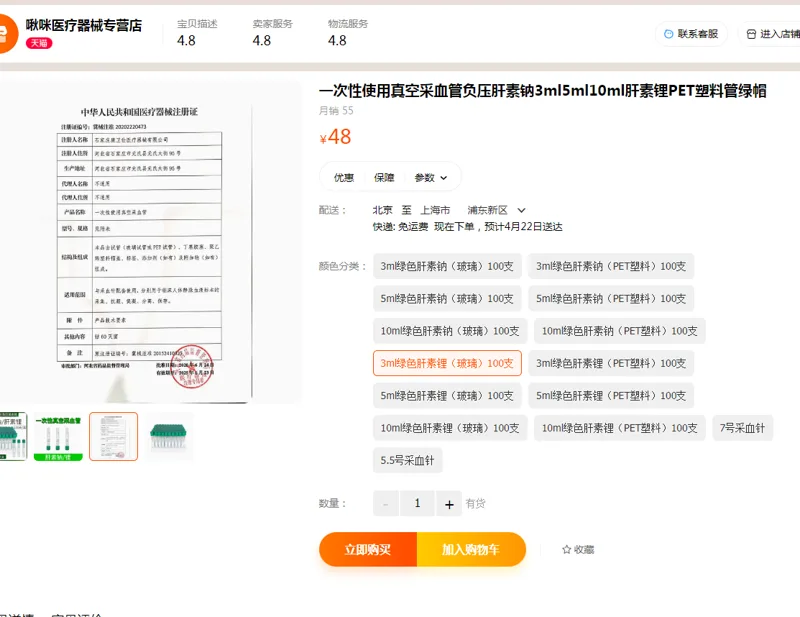Open the registration certificate thumbnail

pos(113,437)
